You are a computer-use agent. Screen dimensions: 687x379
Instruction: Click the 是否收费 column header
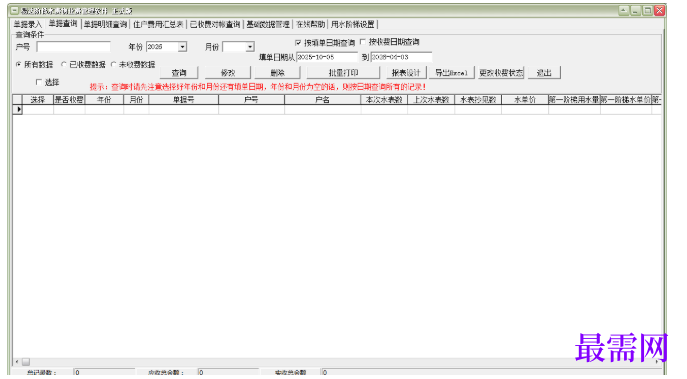[69, 99]
